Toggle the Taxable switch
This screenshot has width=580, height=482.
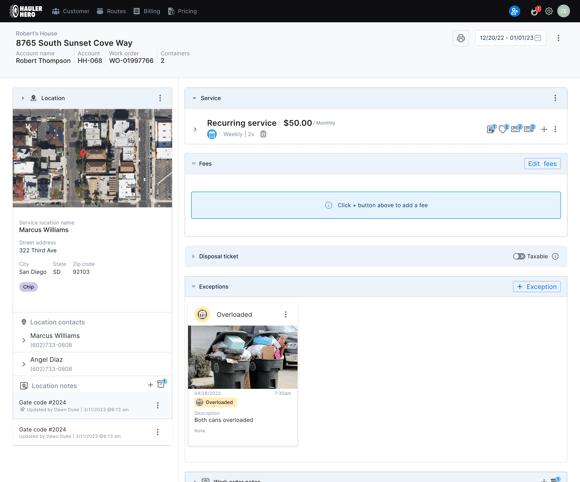point(519,256)
